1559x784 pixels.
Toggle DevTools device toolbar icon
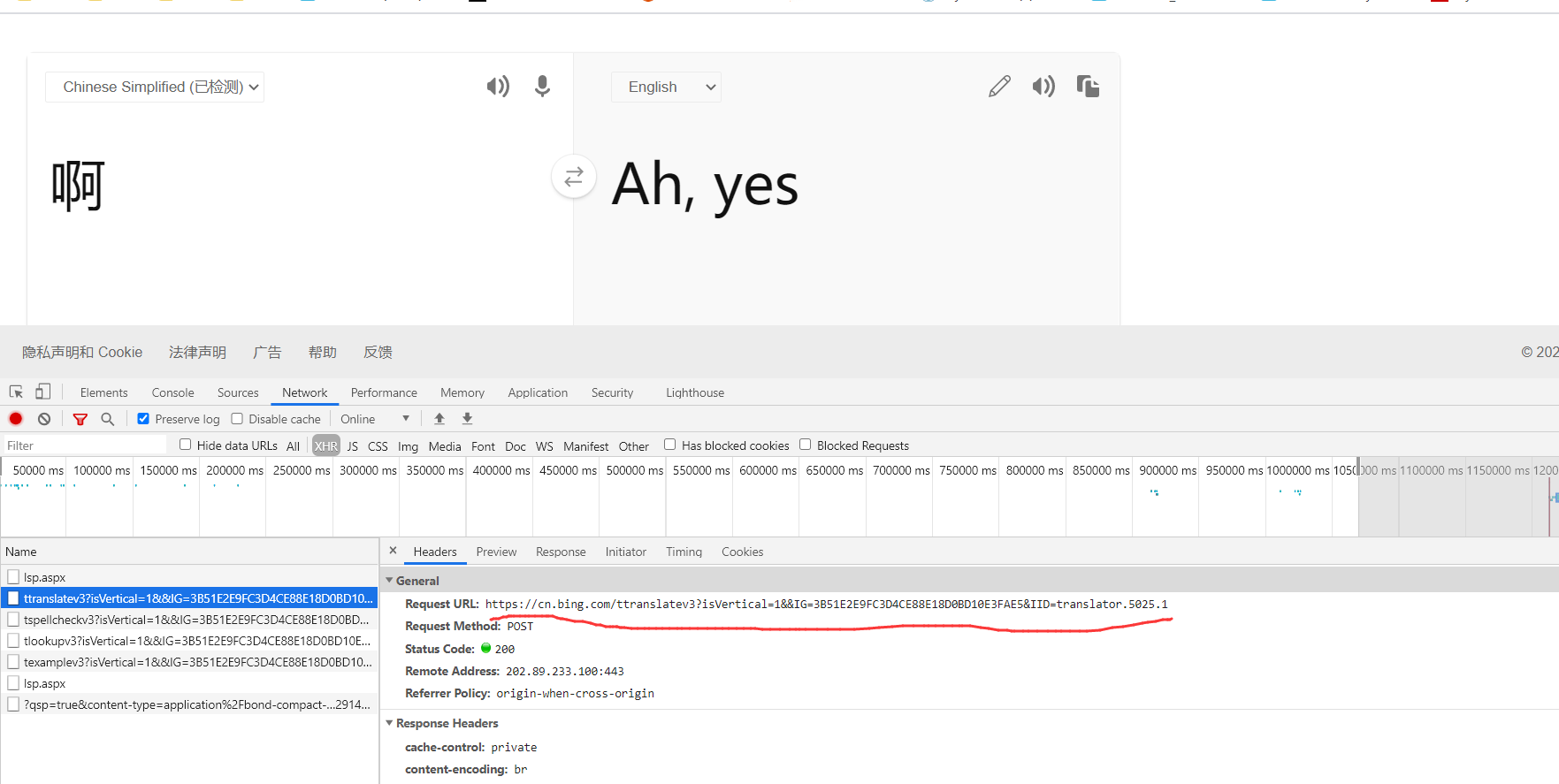pyautogui.click(x=42, y=392)
